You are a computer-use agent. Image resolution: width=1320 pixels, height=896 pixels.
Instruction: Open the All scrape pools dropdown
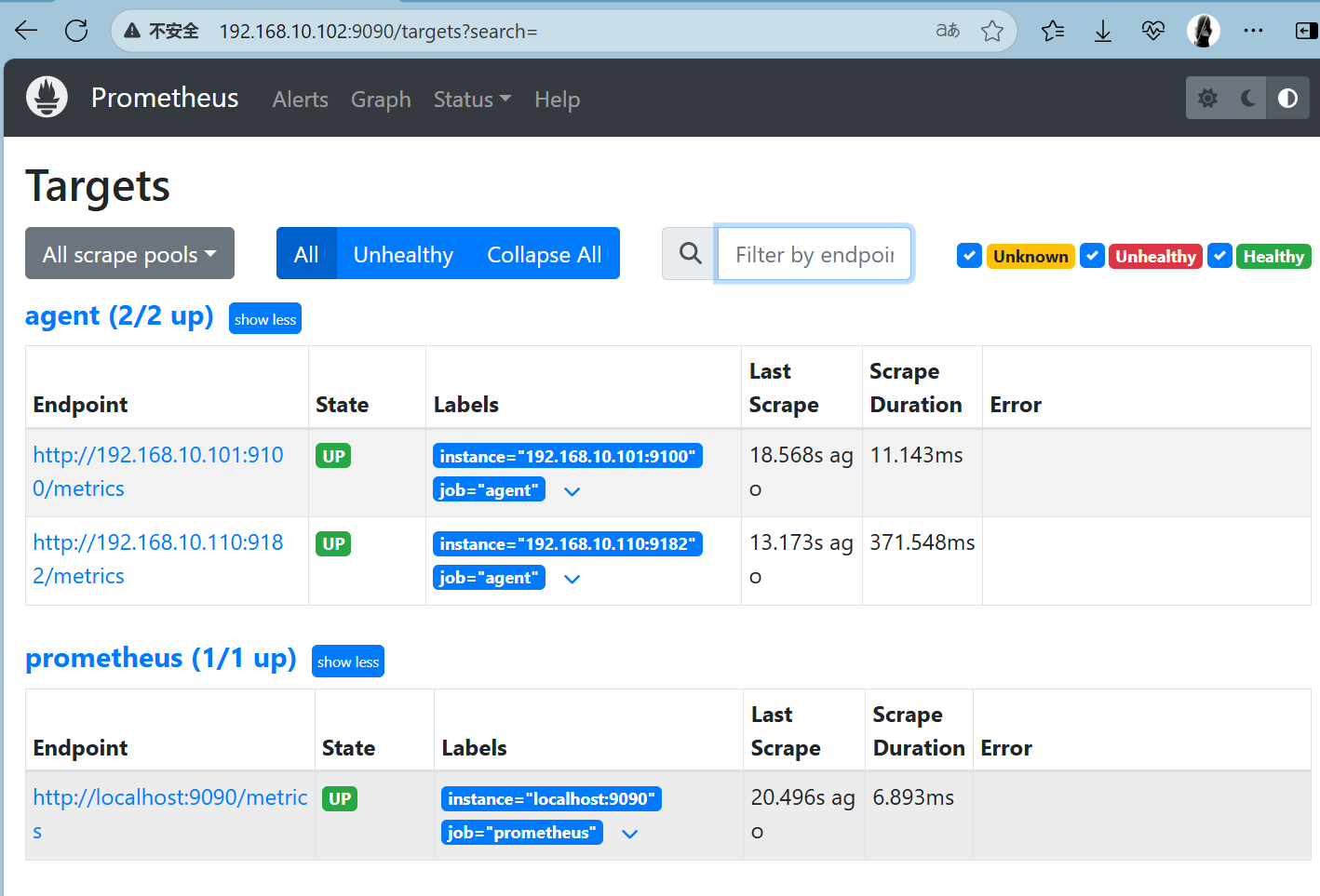tap(129, 253)
